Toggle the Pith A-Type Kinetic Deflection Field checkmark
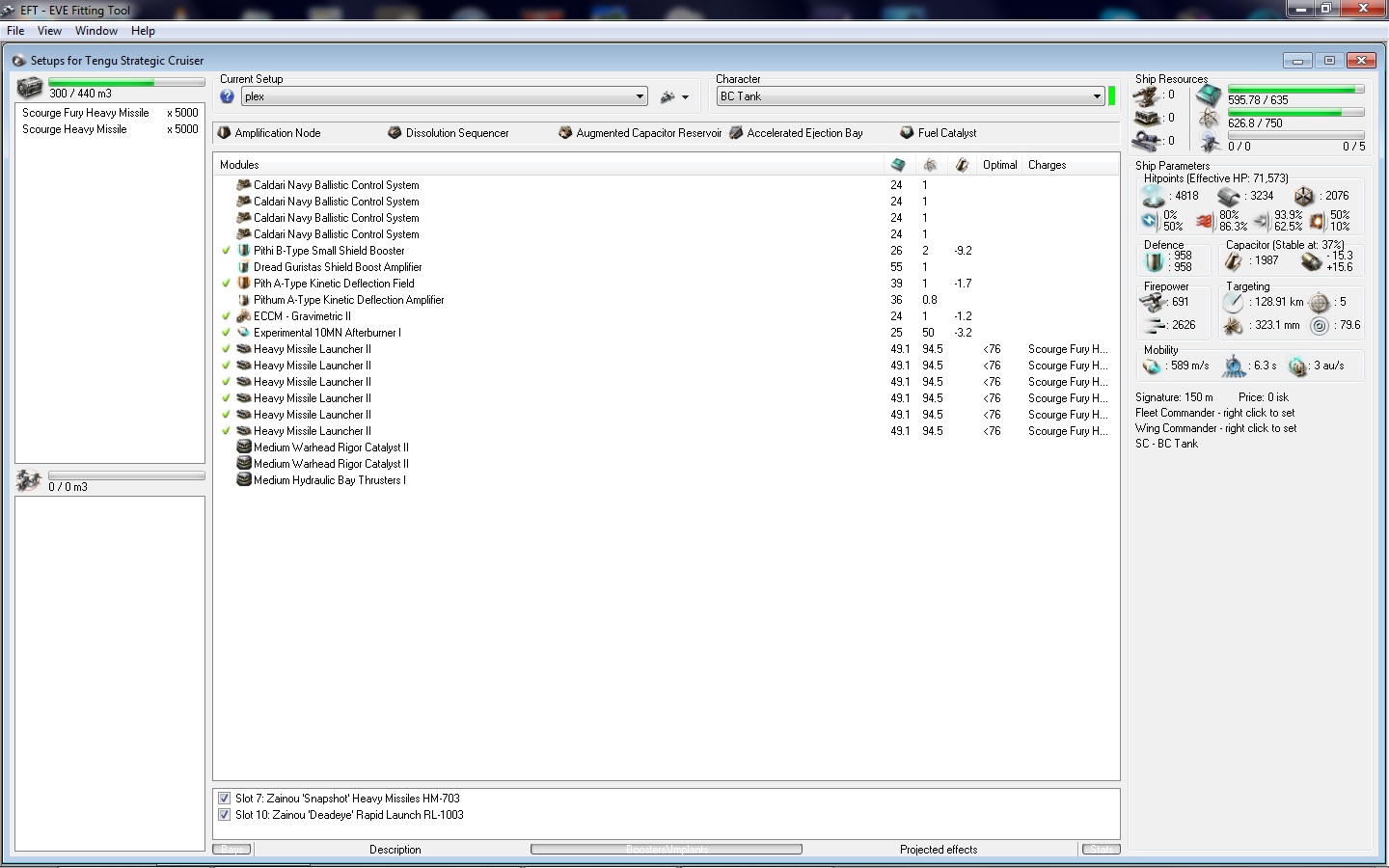This screenshot has width=1389, height=868. [x=227, y=284]
